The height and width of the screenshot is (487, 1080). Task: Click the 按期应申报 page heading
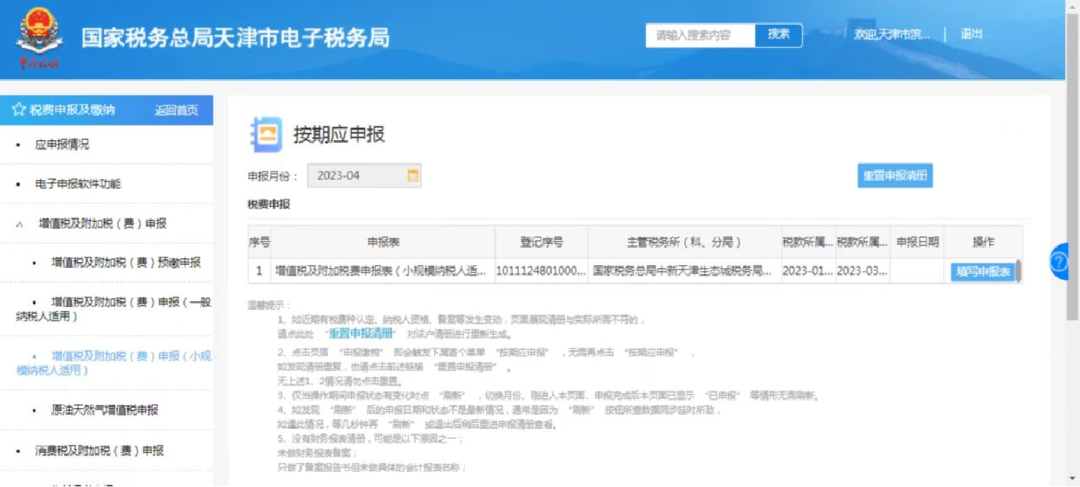339,135
